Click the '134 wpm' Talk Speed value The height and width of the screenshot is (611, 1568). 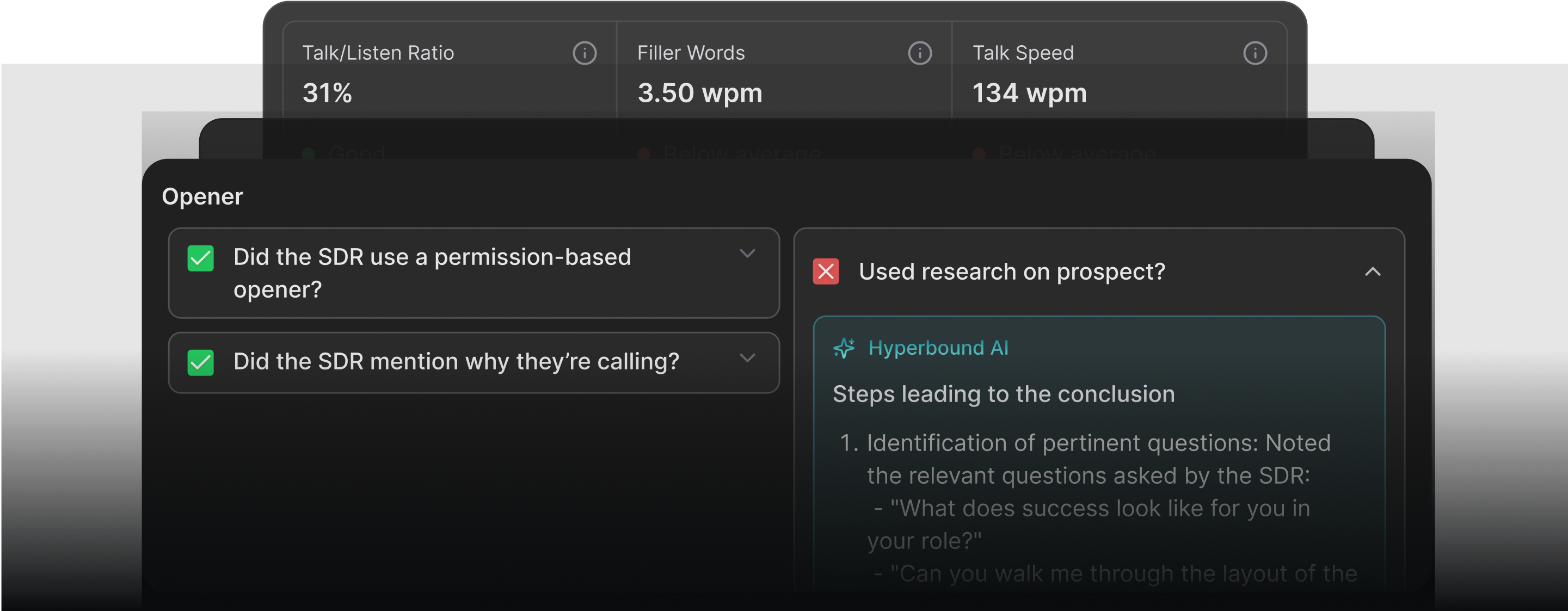(x=1029, y=93)
